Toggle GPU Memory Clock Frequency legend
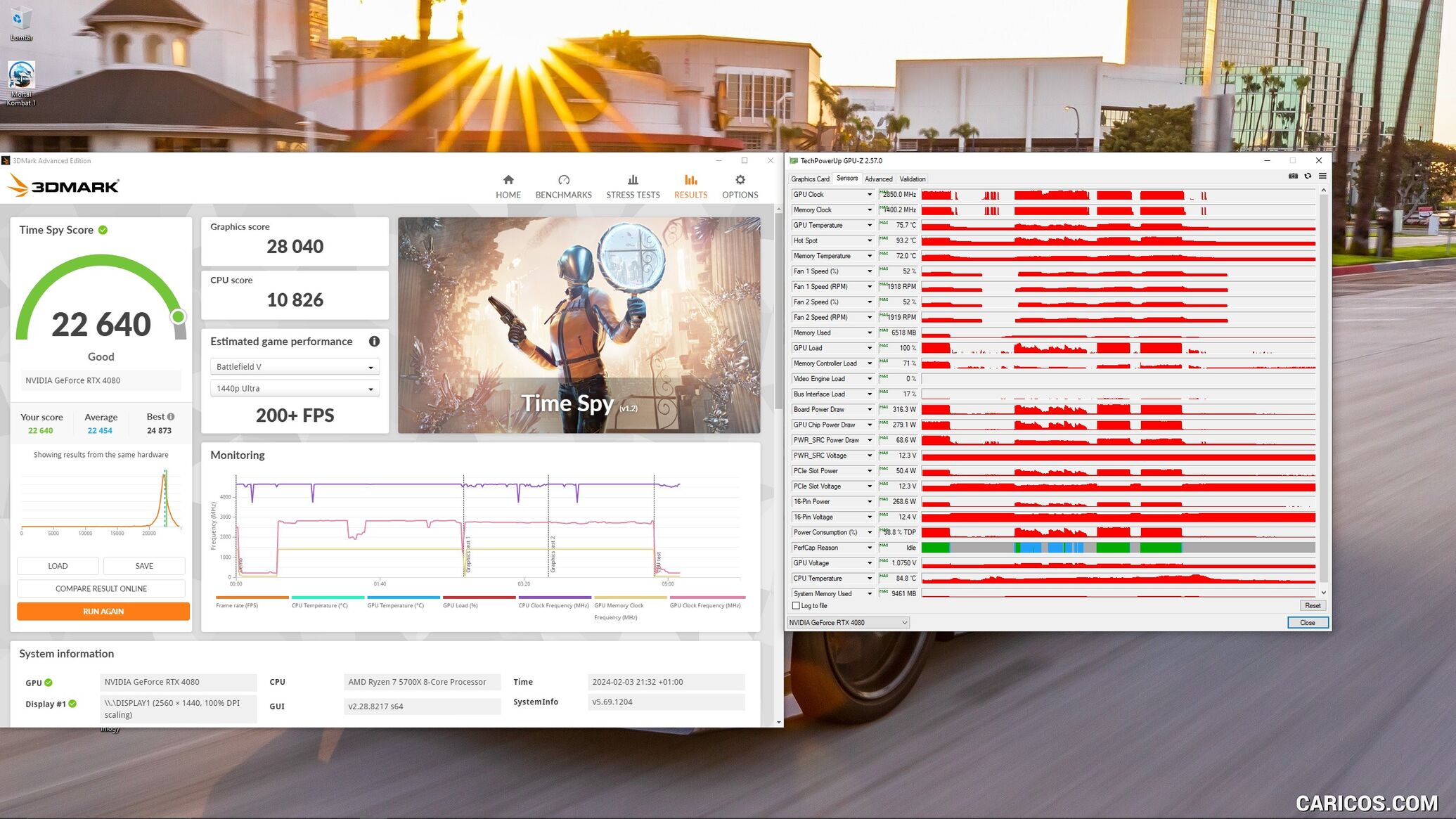 [630, 608]
